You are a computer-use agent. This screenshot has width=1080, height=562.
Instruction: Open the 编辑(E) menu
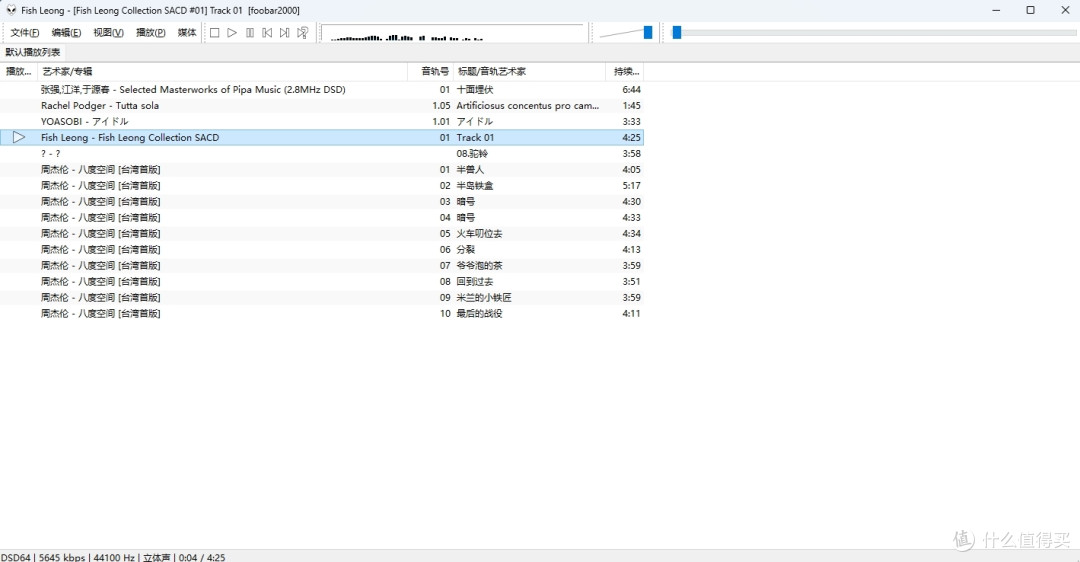pos(66,32)
